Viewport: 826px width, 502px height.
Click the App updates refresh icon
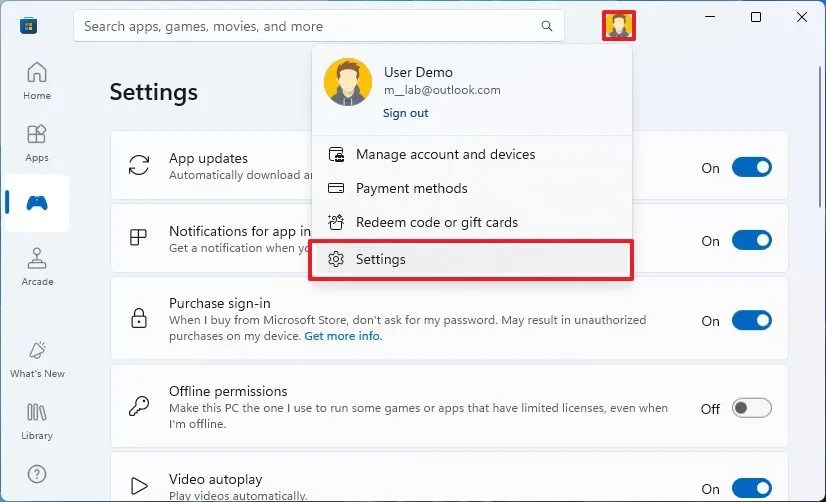pos(139,165)
